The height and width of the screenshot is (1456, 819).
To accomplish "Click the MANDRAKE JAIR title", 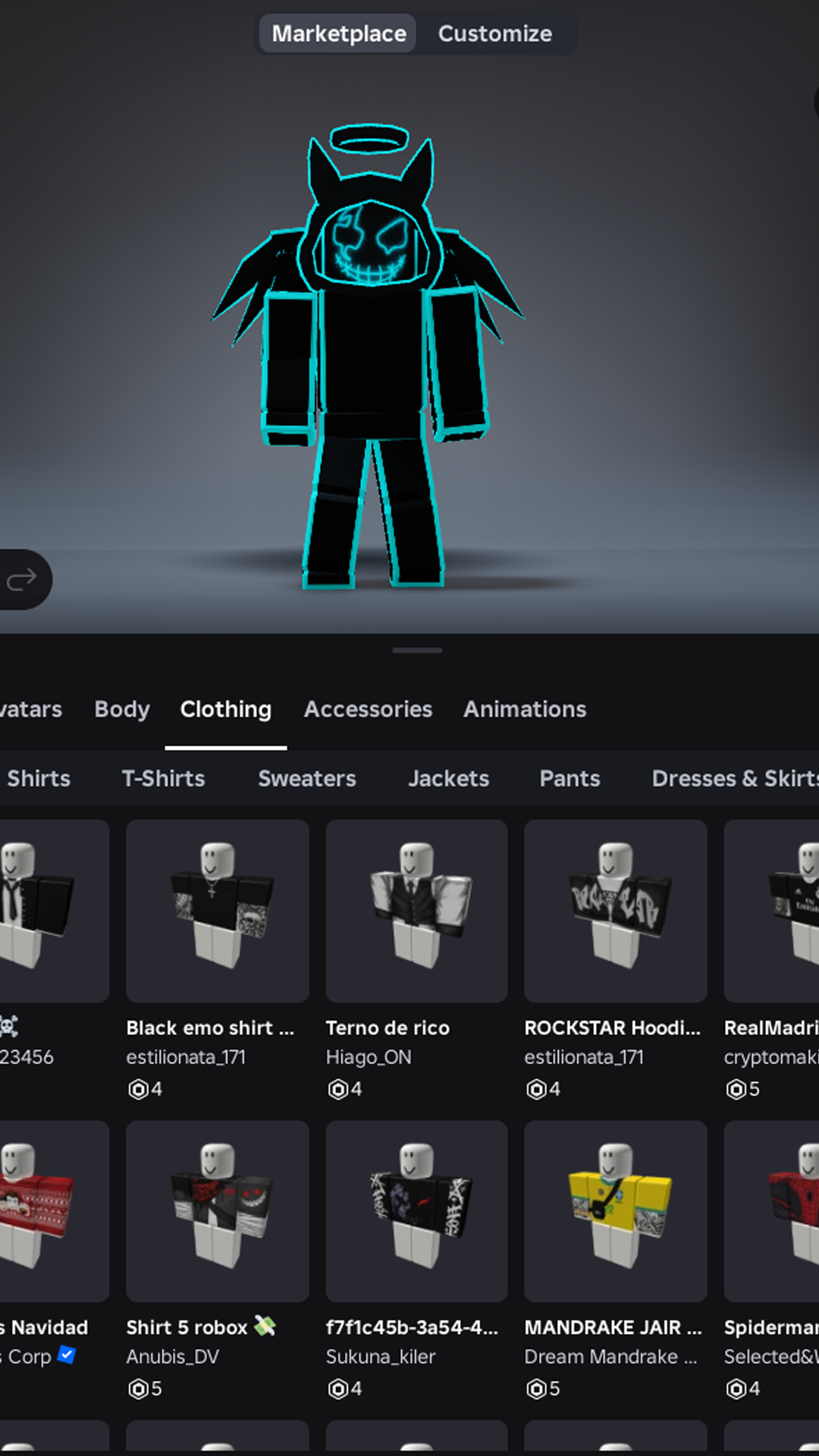I will [613, 1328].
